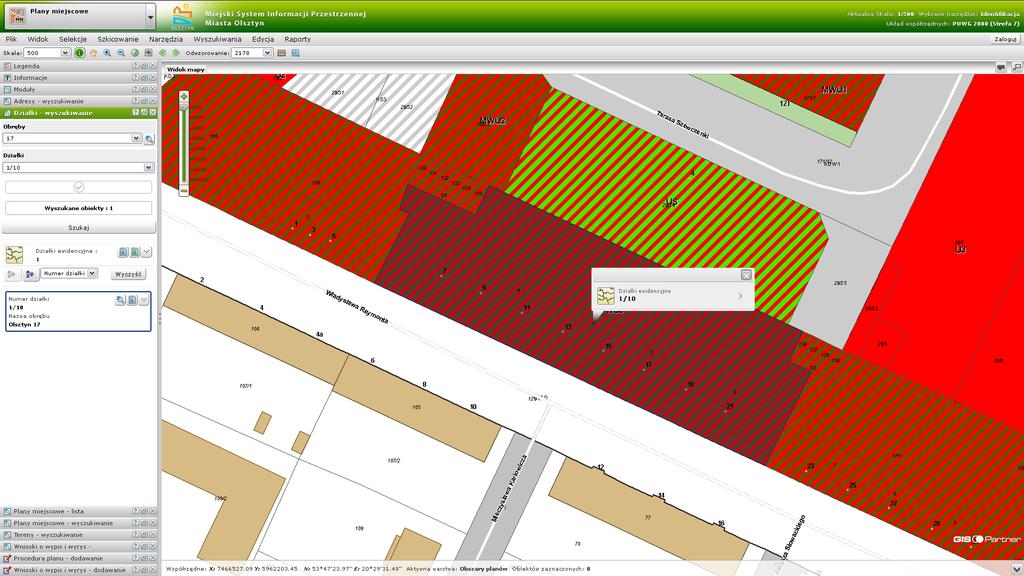Close the Działki ewidencyjne map popup
Screen dimensions: 1024x576
tap(746, 275)
